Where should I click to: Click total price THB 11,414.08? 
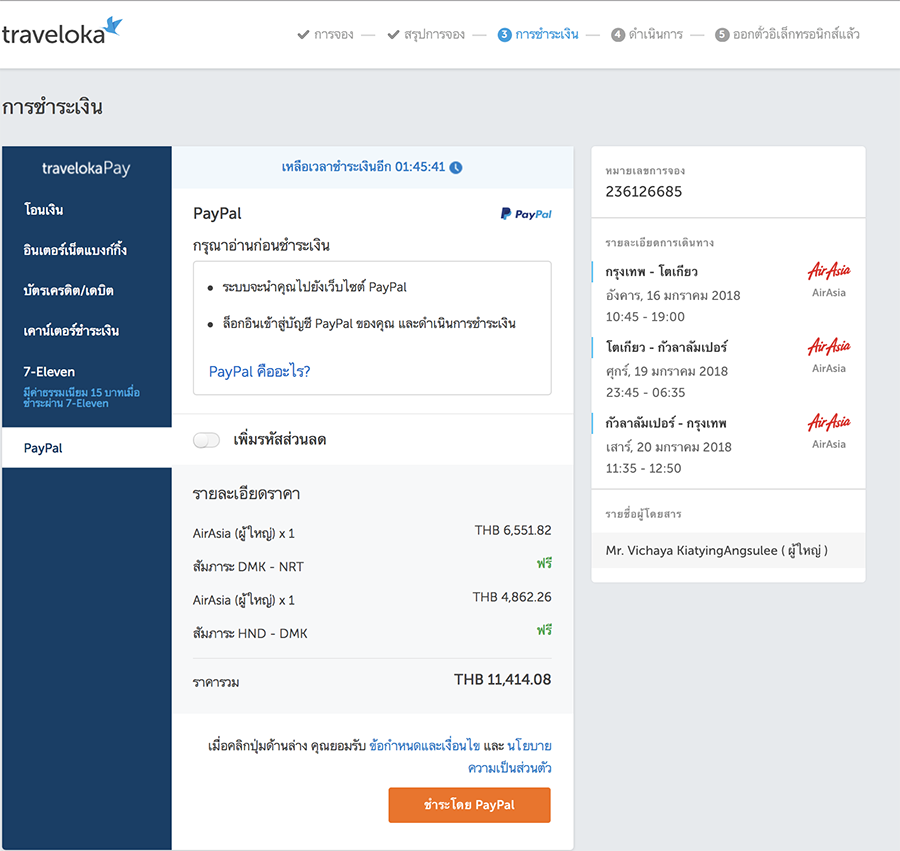click(502, 679)
